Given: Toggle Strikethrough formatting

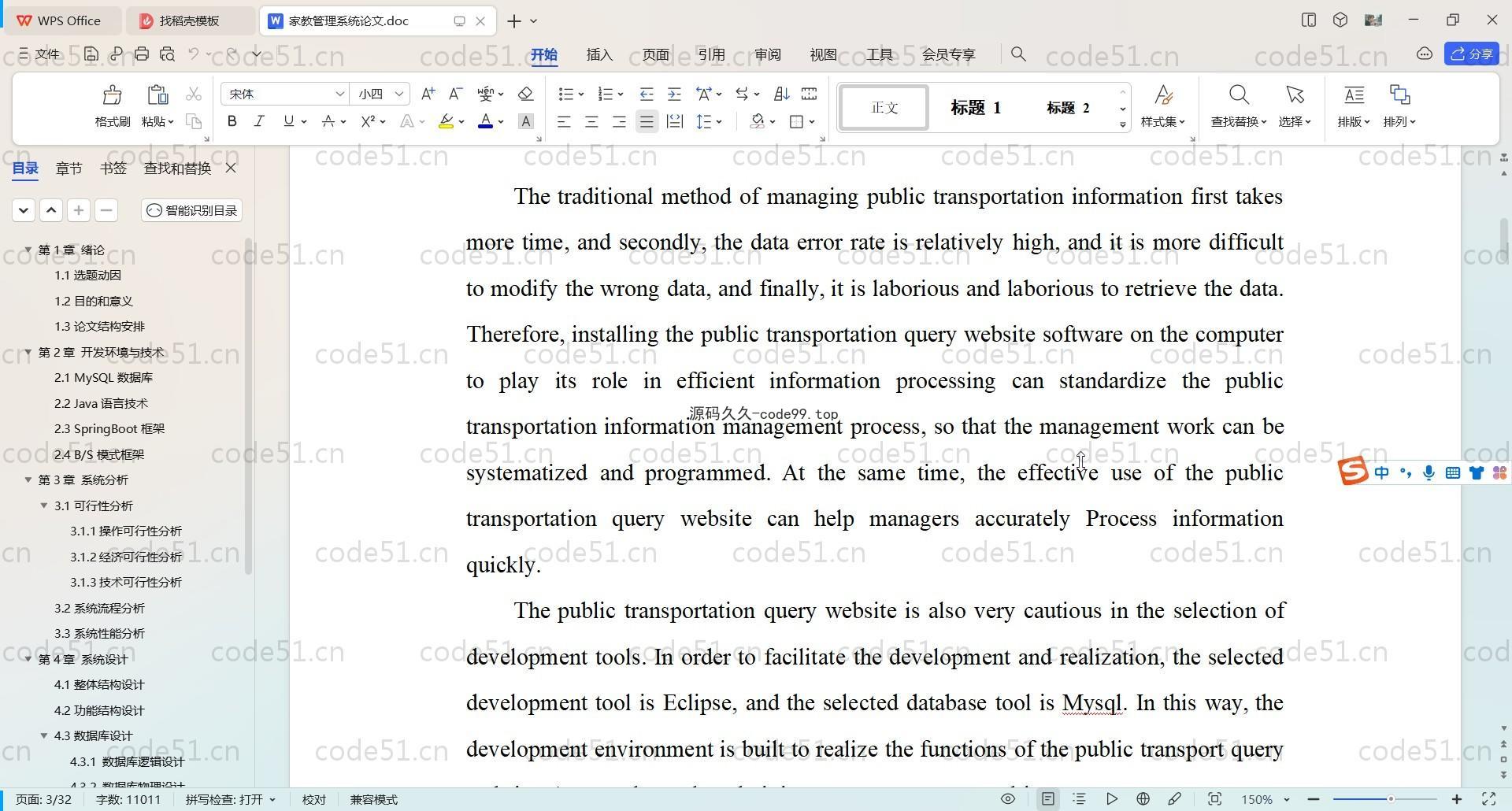Looking at the screenshot, I should (x=328, y=121).
